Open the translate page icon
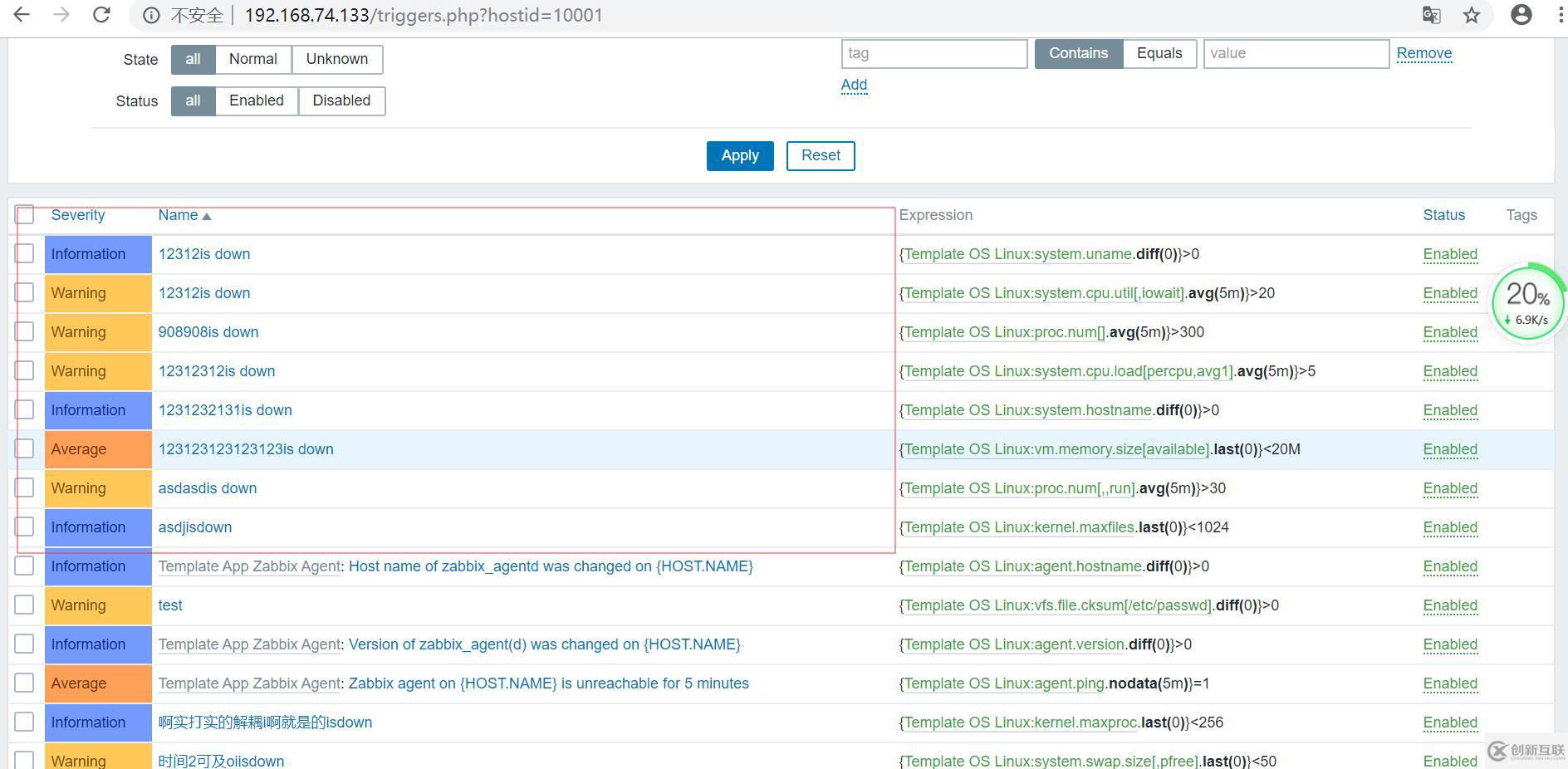 (1431, 15)
